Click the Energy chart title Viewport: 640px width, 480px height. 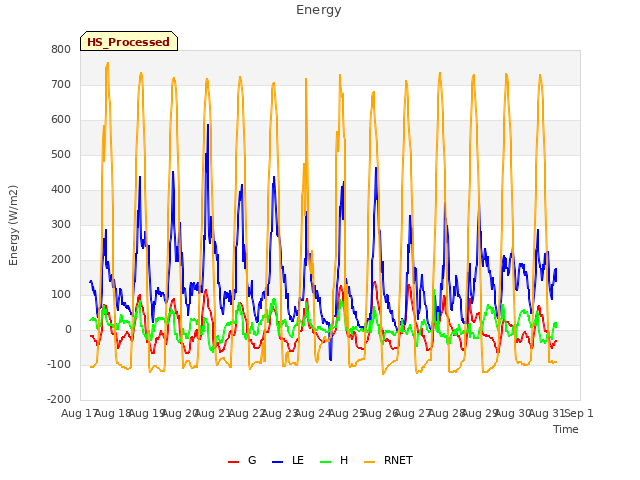click(x=319, y=10)
